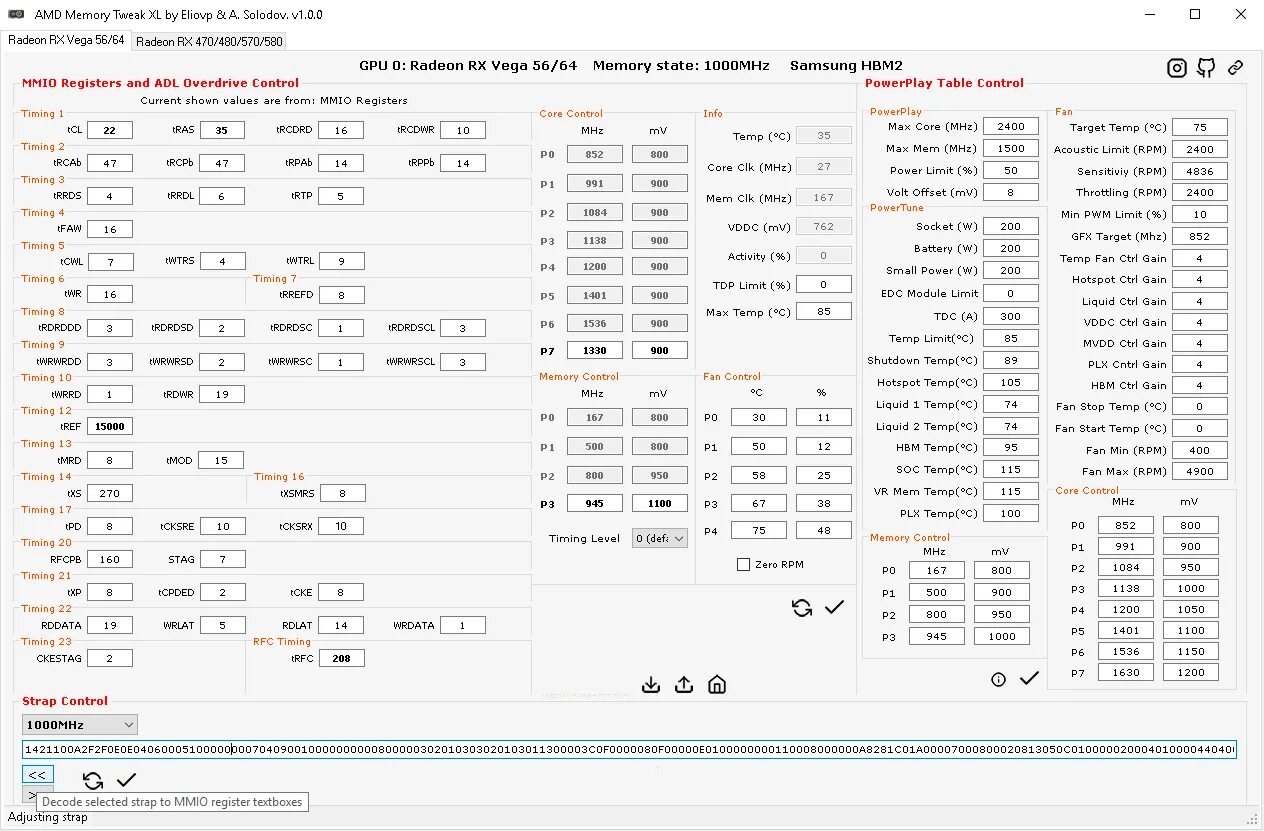
Task: Edit the HBM Temp(°C) field
Action: tap(1011, 447)
